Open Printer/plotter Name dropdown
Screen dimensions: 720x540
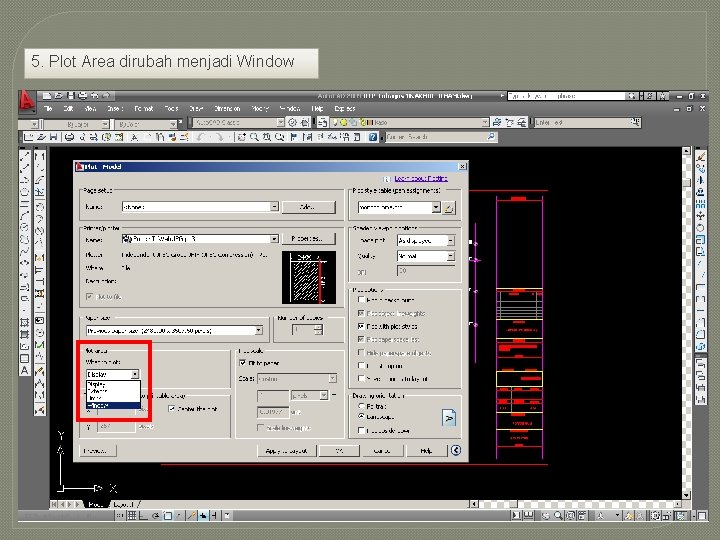[274, 239]
